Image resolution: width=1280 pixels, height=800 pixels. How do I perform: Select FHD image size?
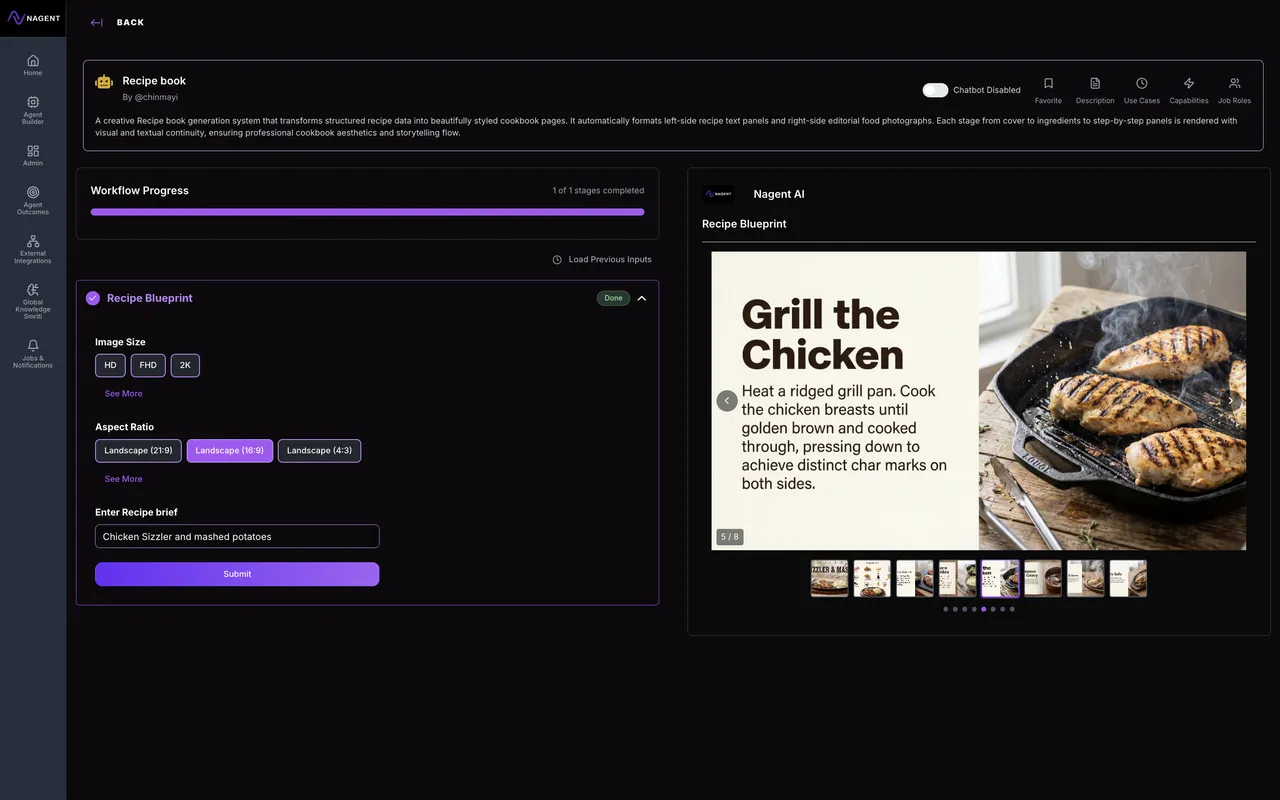click(x=148, y=365)
